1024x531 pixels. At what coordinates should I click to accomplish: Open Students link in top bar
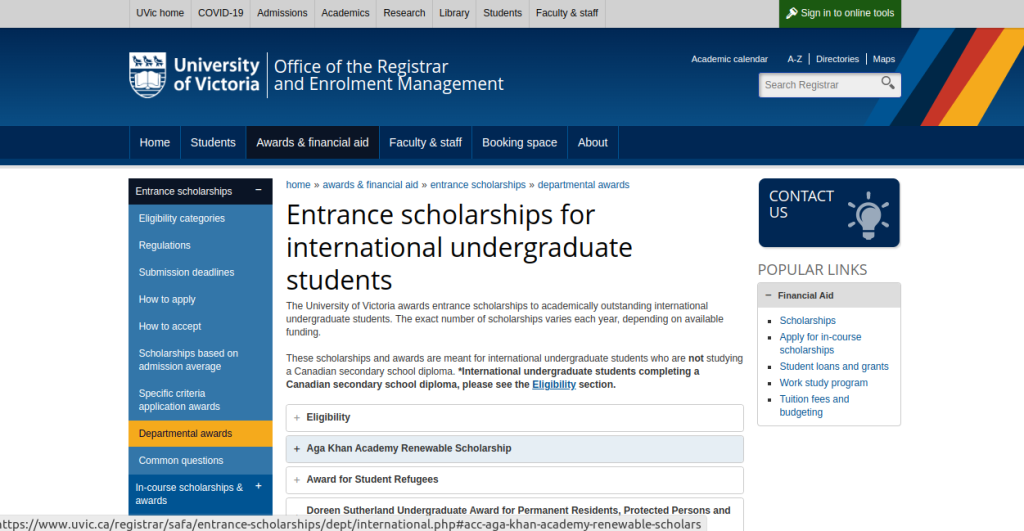(502, 13)
